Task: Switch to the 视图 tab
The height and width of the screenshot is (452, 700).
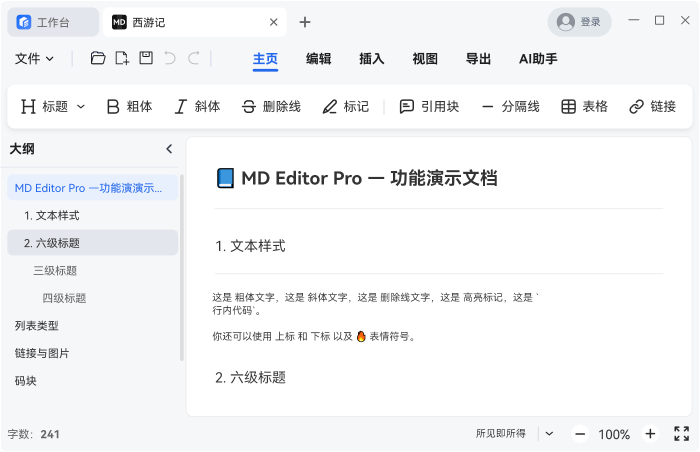Action: pos(425,59)
